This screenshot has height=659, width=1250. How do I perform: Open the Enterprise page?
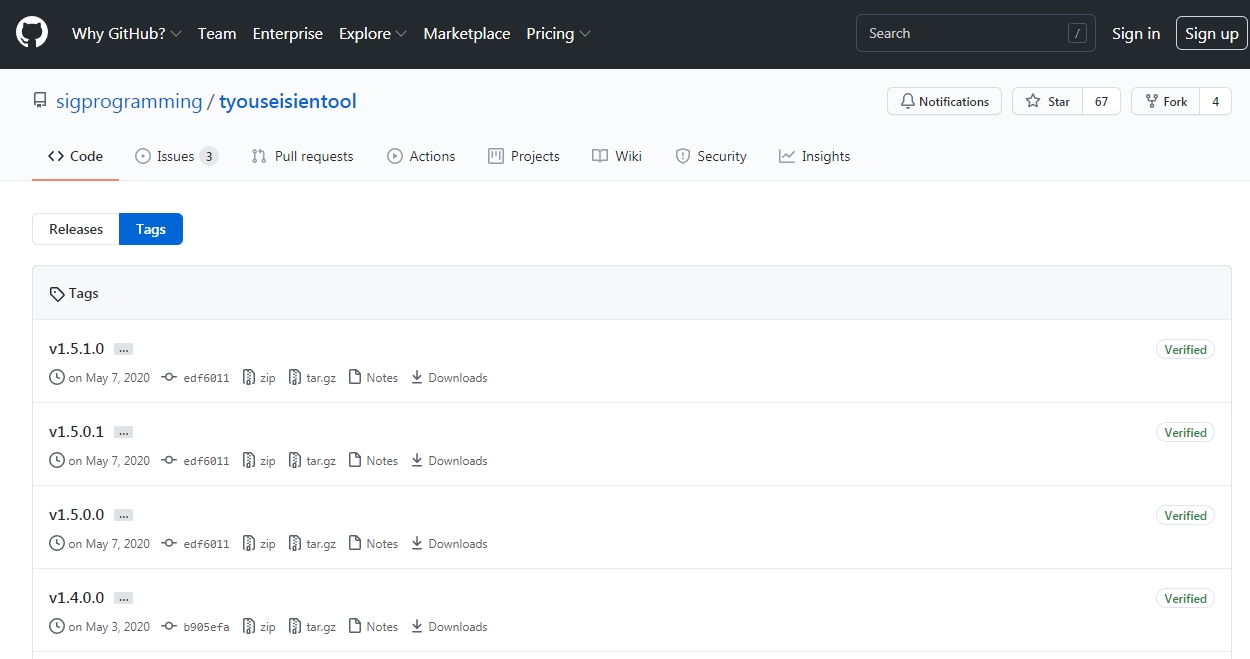pos(288,33)
